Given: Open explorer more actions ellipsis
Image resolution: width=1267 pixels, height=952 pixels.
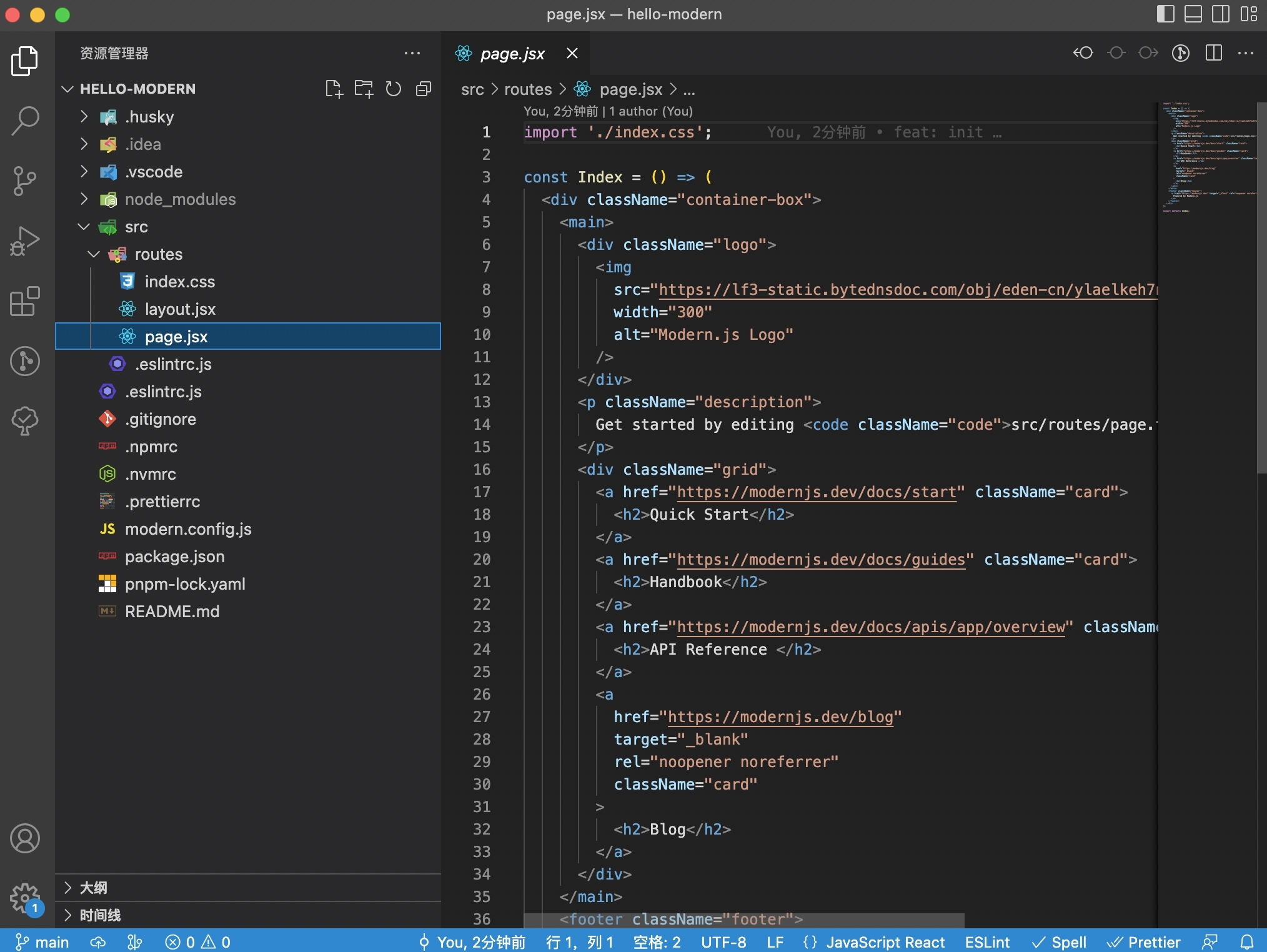Looking at the screenshot, I should [x=412, y=53].
